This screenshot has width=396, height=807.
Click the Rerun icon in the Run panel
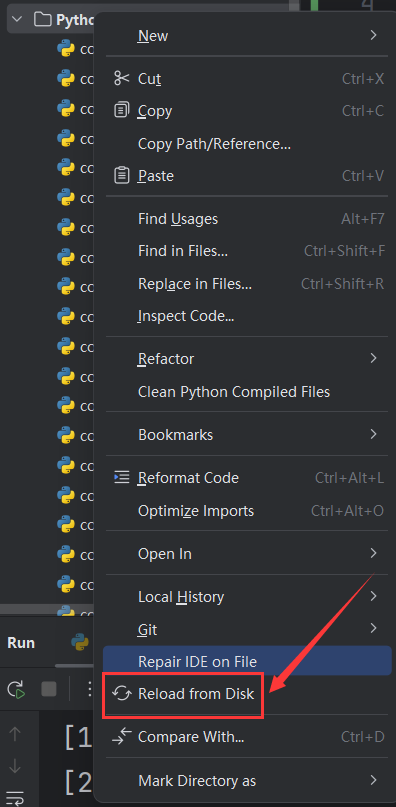tap(16, 689)
